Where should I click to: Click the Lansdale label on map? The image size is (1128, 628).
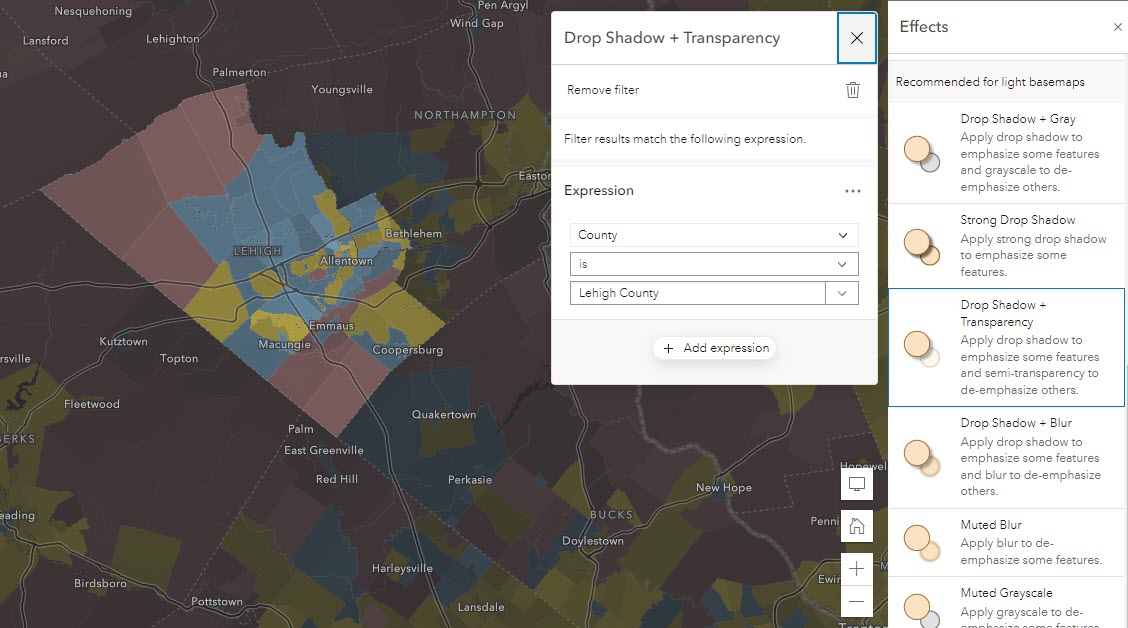[x=481, y=607]
